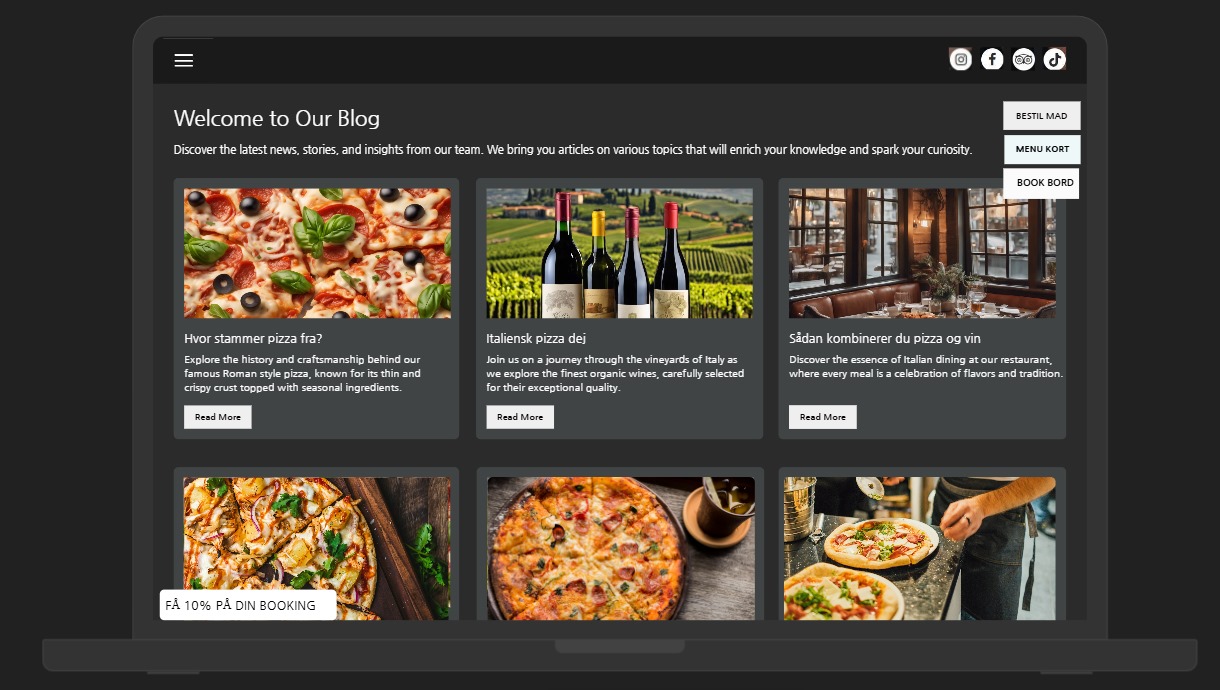Open the Tripadvisor icon
The width and height of the screenshot is (1220, 690).
pos(1023,59)
